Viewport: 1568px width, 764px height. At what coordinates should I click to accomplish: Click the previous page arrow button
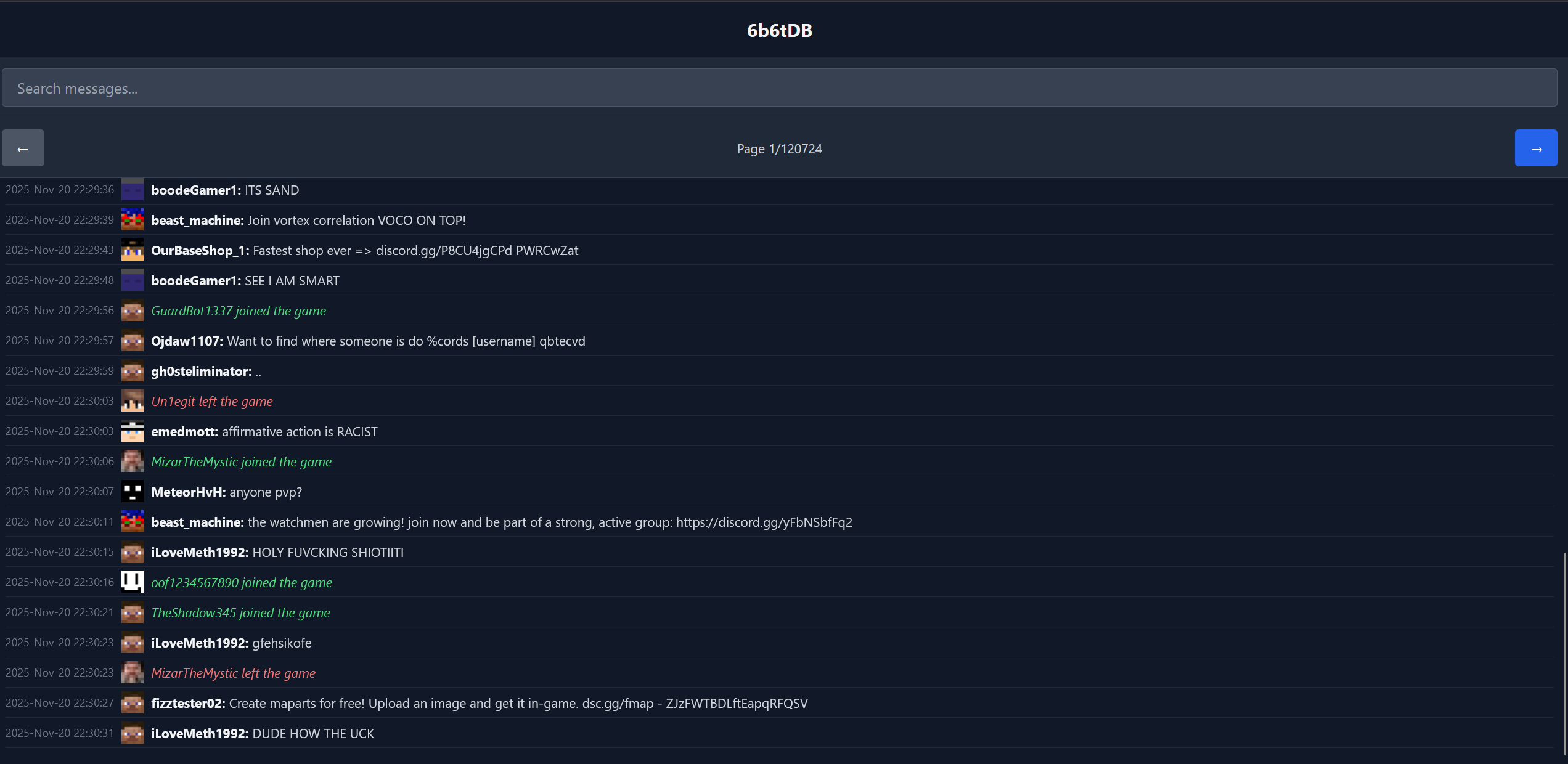pos(23,148)
